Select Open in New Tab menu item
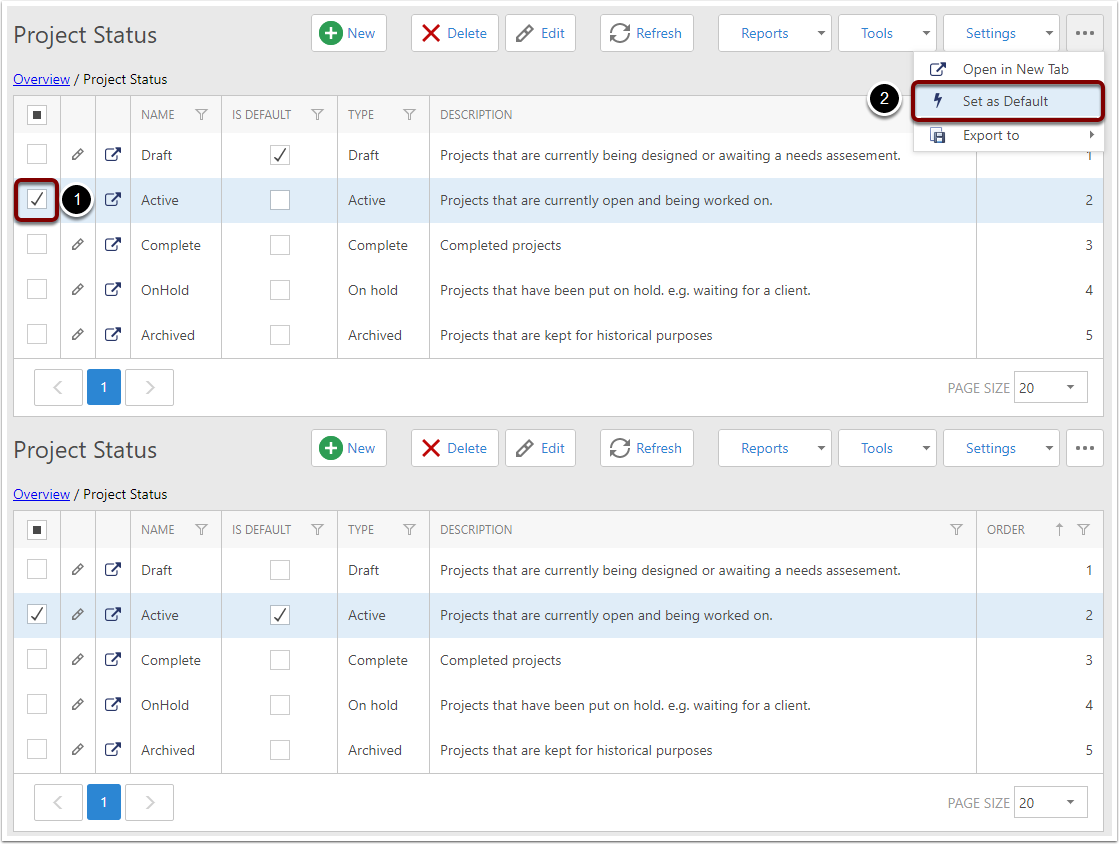This screenshot has height=844, width=1119. click(x=1014, y=69)
